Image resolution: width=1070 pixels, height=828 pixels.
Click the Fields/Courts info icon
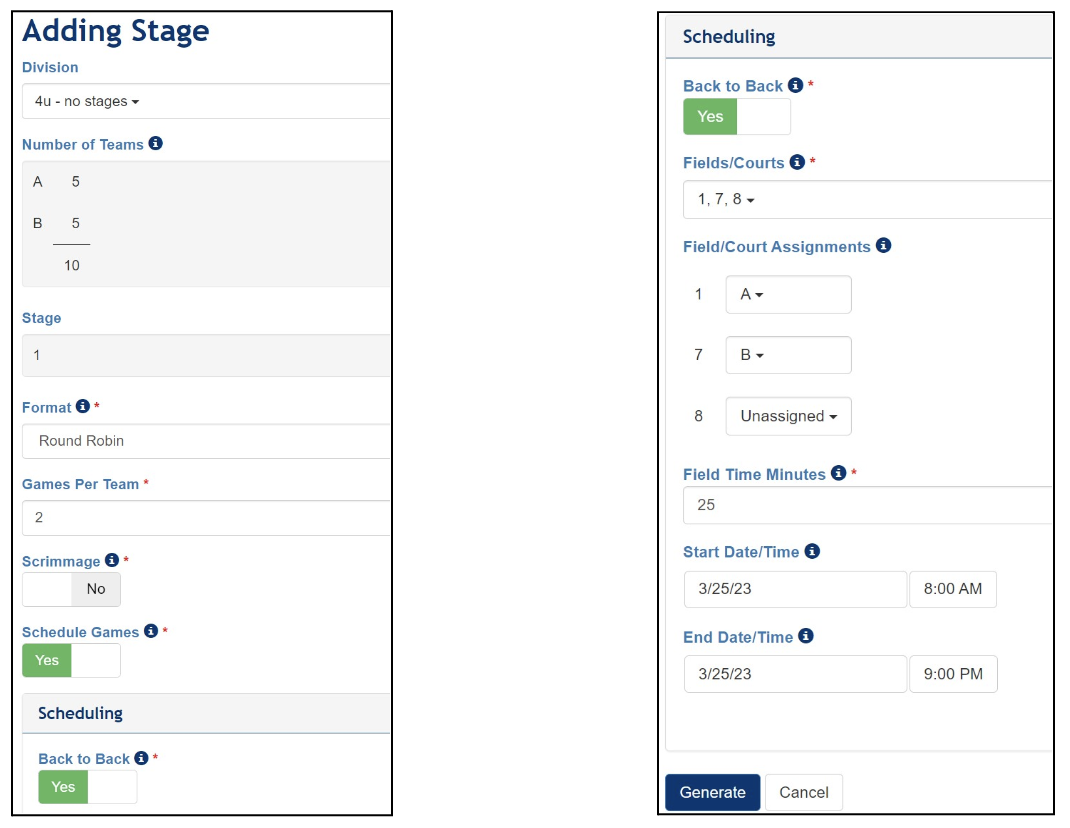(796, 162)
